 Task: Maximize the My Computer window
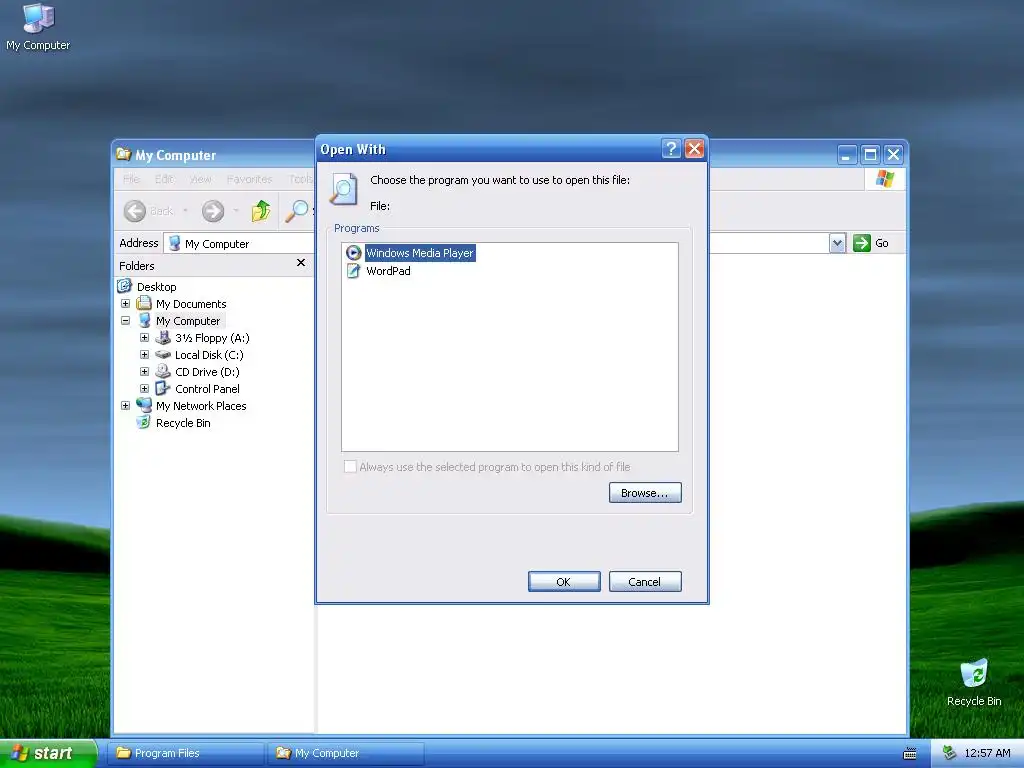(x=870, y=155)
